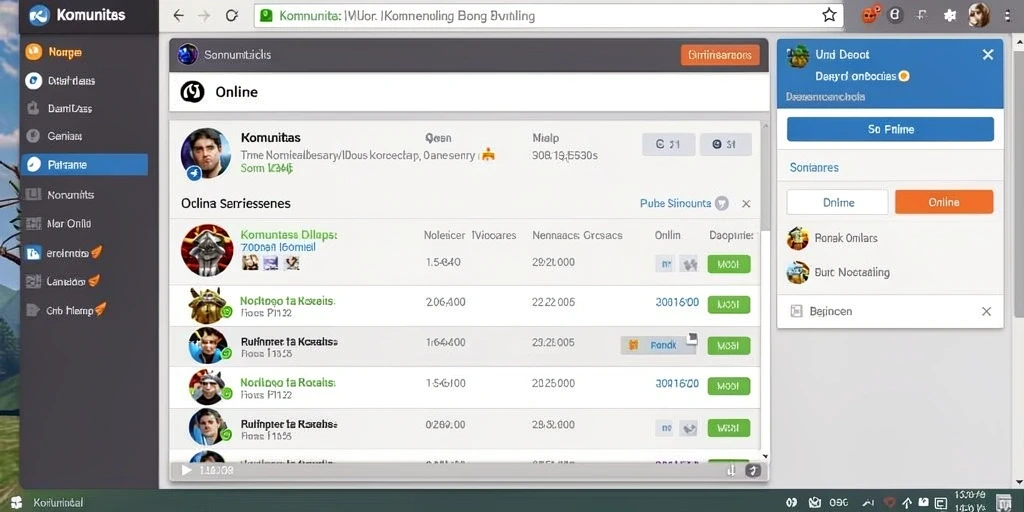
Task: Open the Komuntass Dllaps avatar
Action: pyautogui.click(x=207, y=250)
